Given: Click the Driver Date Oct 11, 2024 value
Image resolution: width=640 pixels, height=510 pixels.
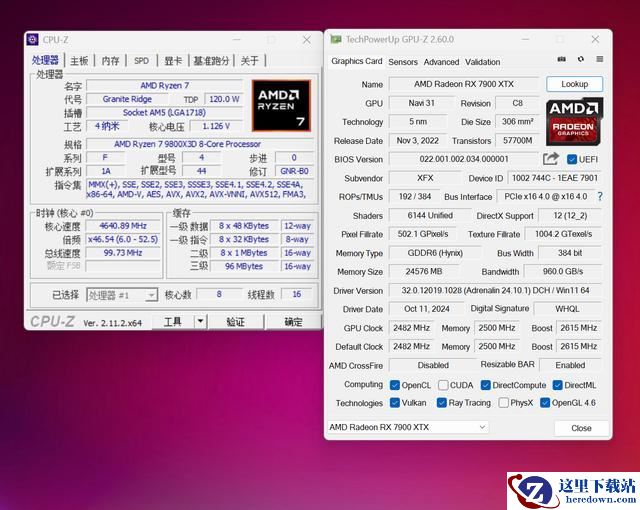Looking at the screenshot, I should tap(427, 309).
